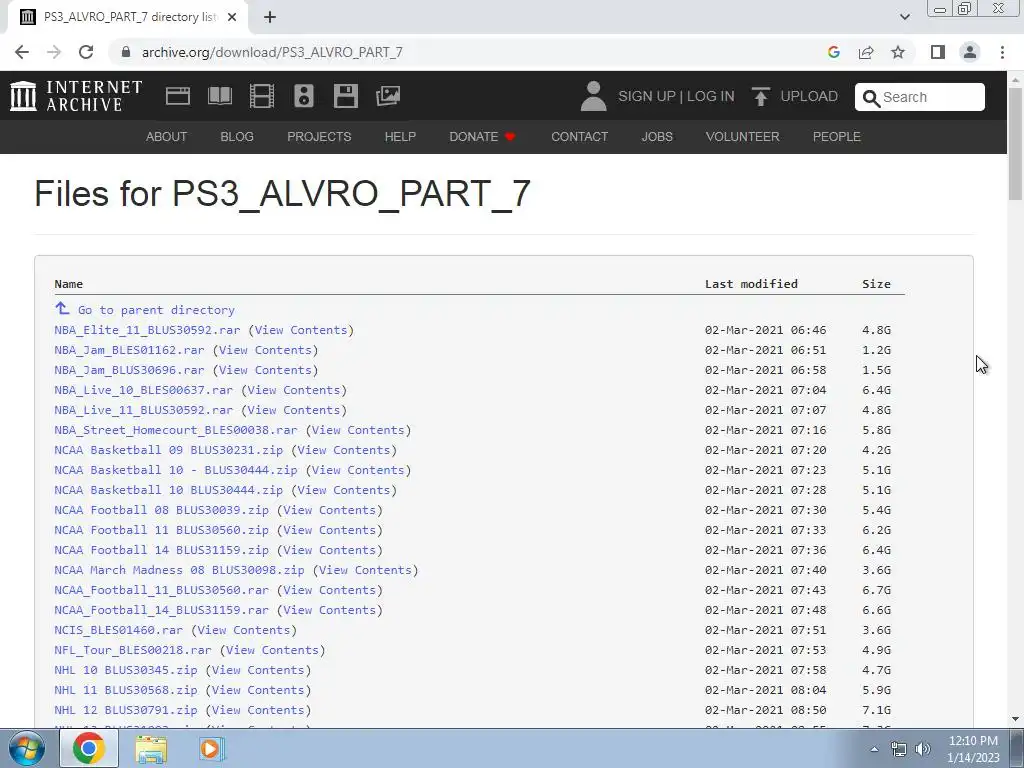The image size is (1024, 768).
Task: Close the PS3_ALVRO_PART_7 tab
Action: [232, 17]
